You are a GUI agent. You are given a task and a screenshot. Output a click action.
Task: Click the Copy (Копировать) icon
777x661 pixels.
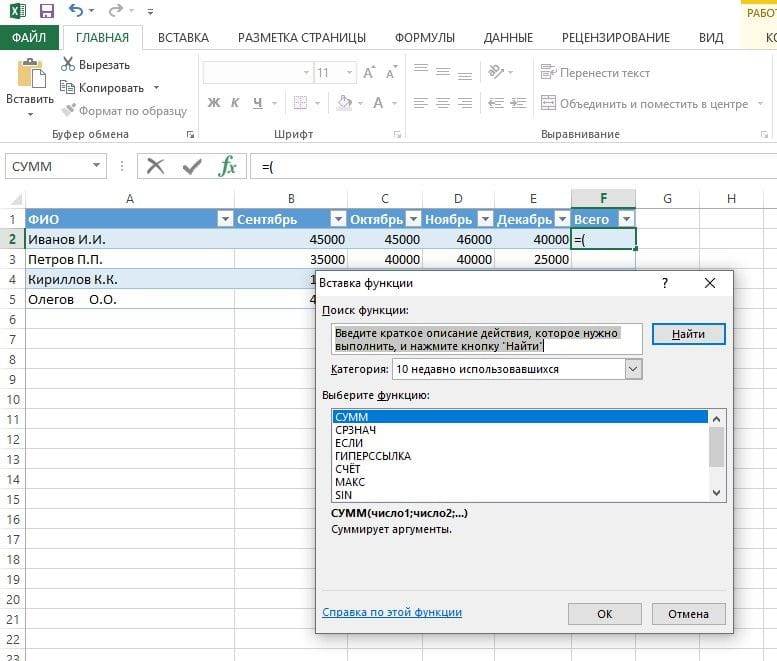click(67, 87)
